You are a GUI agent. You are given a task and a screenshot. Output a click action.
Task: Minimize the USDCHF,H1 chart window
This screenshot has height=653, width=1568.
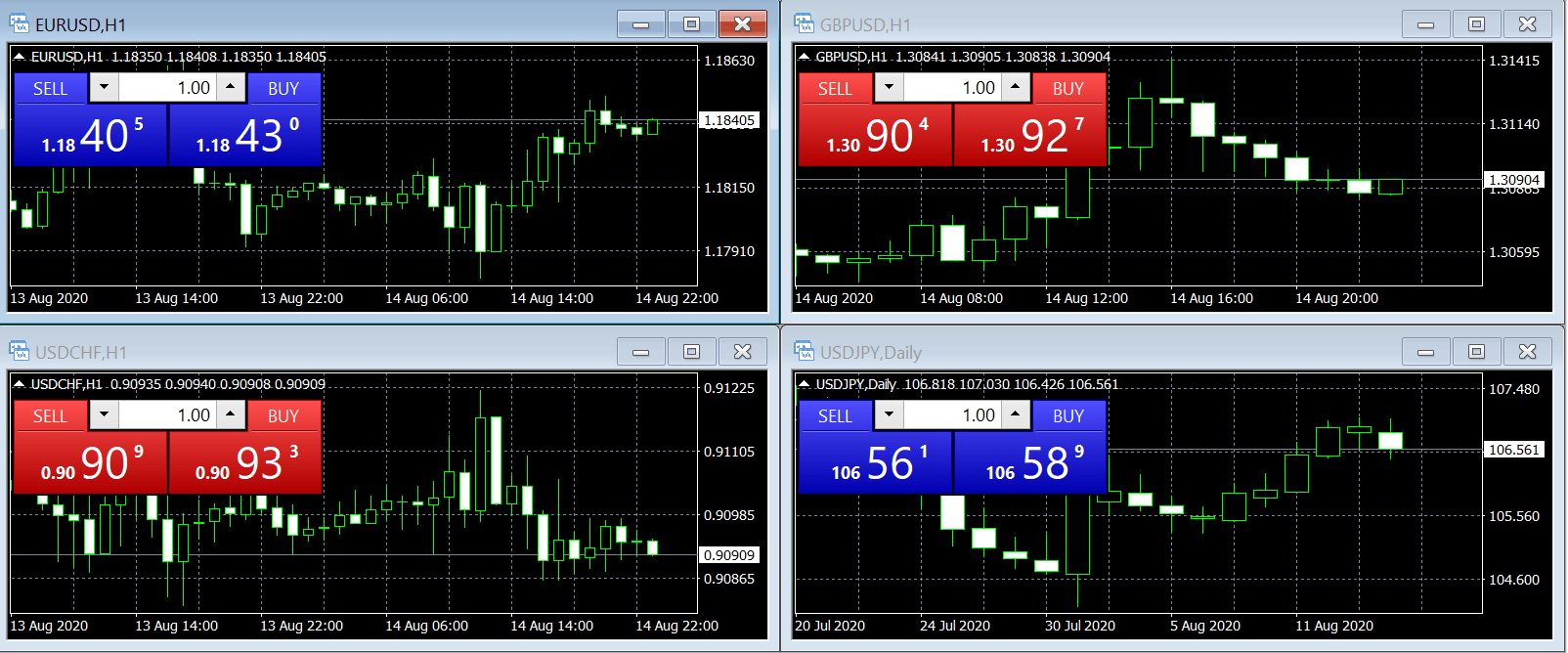641,351
